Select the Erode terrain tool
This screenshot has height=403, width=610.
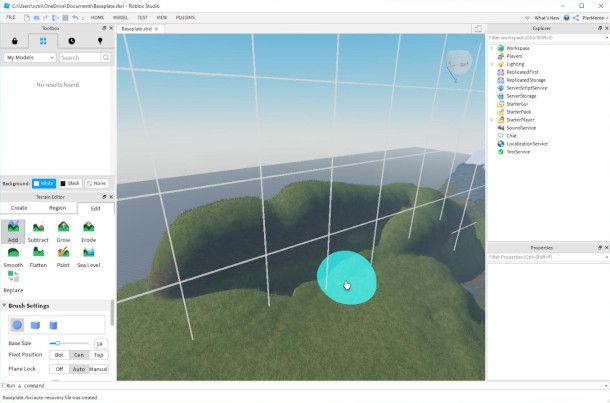click(x=89, y=231)
